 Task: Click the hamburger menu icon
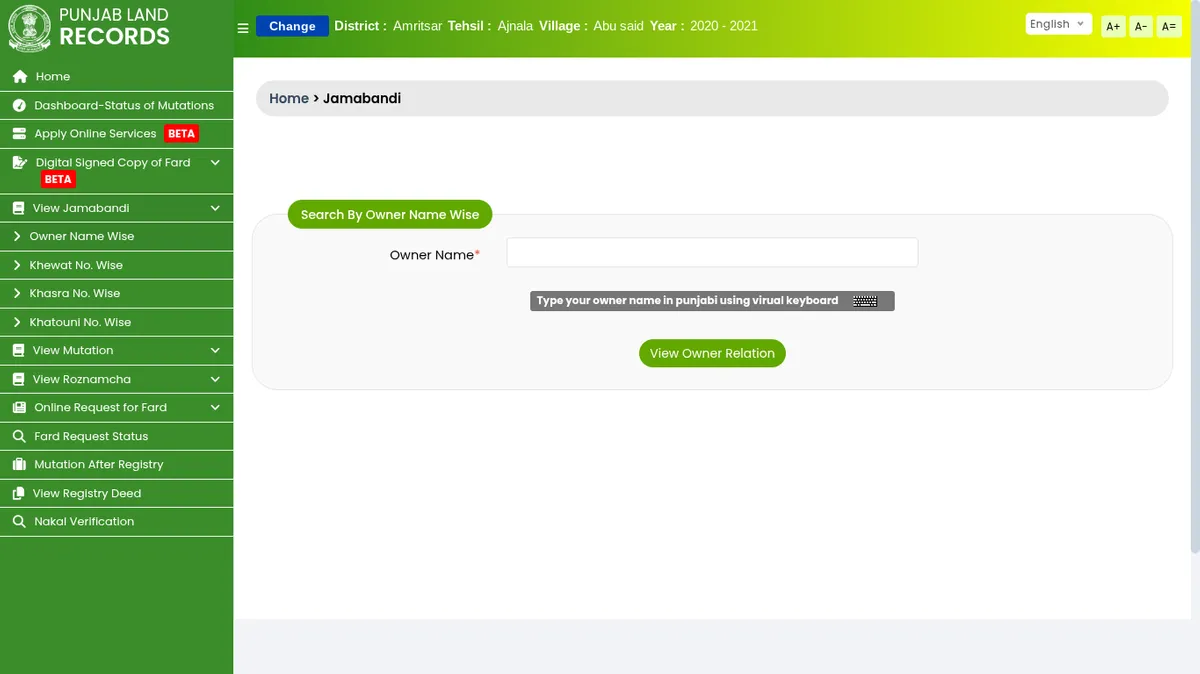[x=243, y=28]
